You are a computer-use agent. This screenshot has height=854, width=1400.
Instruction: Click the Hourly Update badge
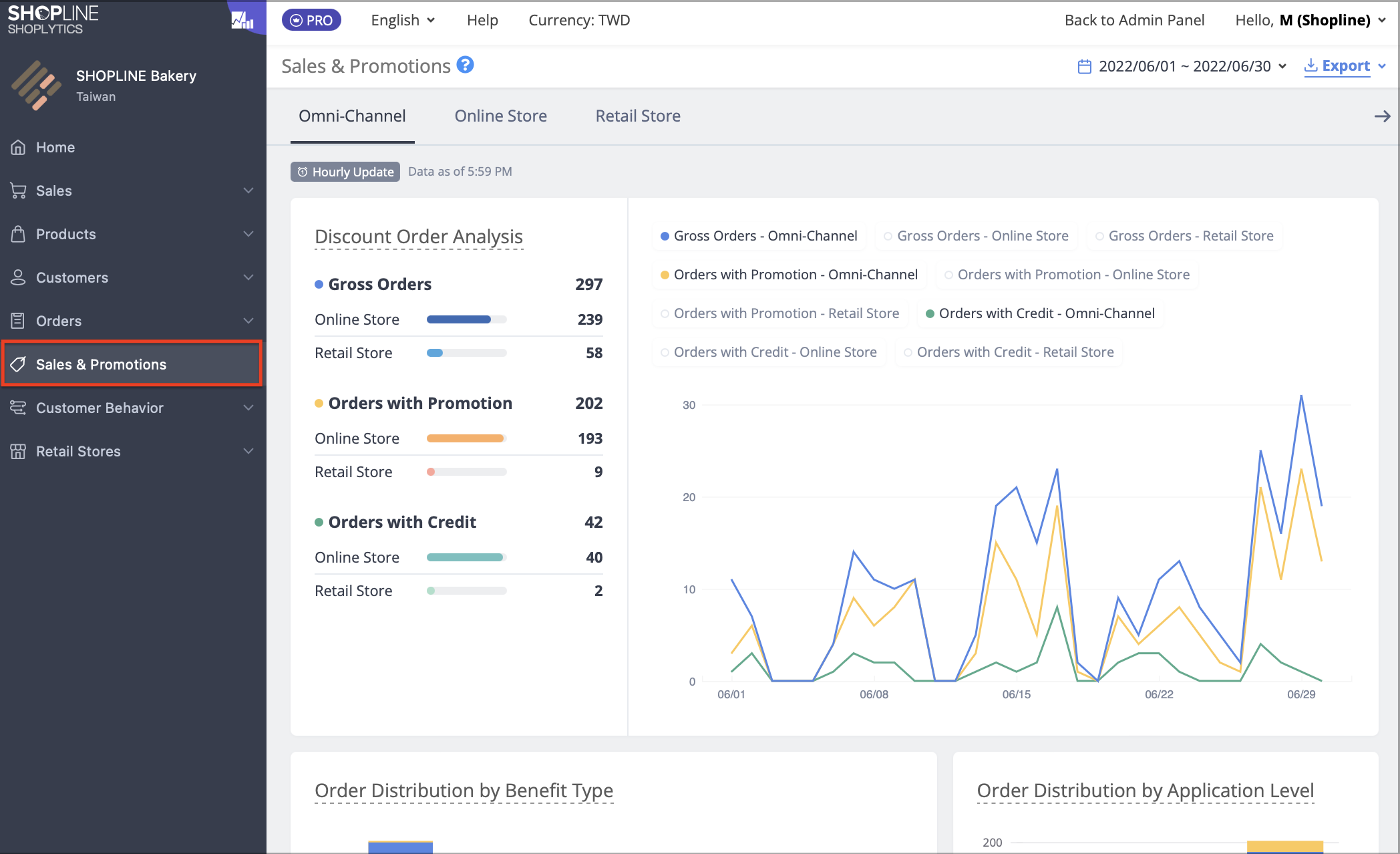345,172
